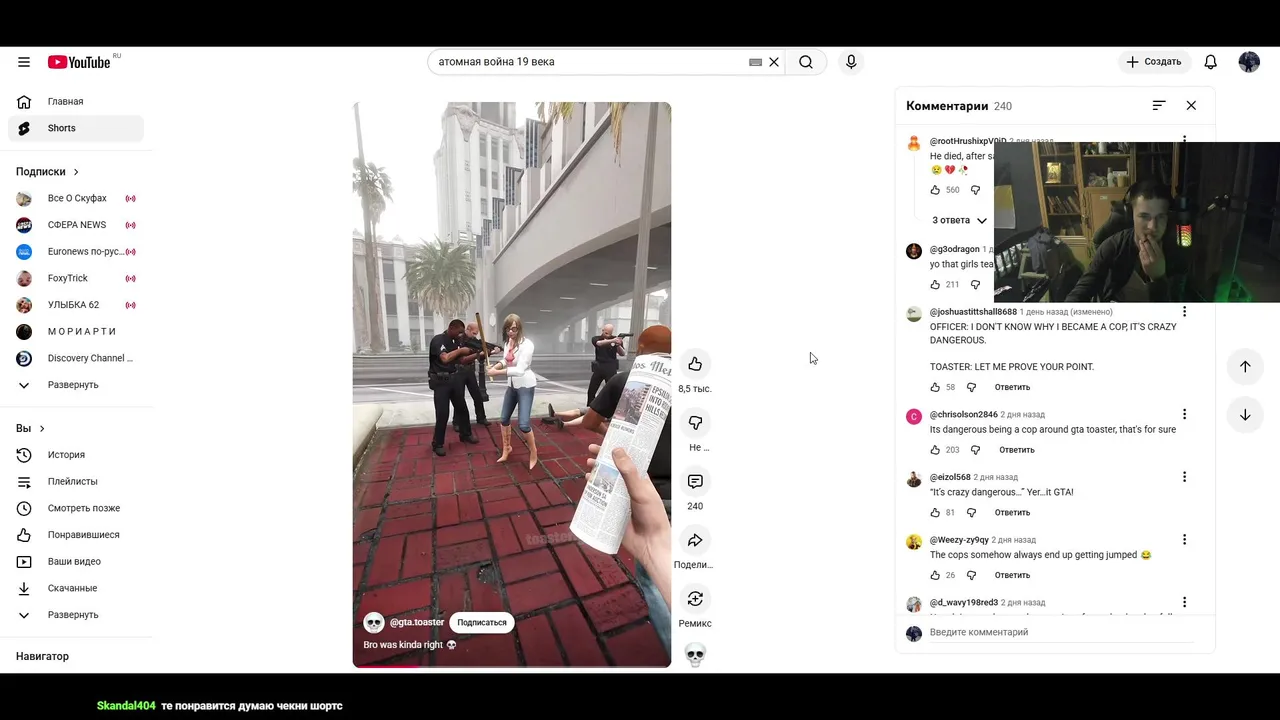The width and height of the screenshot is (1280, 720).
Task: Click the Создать button
Action: [1154, 62]
